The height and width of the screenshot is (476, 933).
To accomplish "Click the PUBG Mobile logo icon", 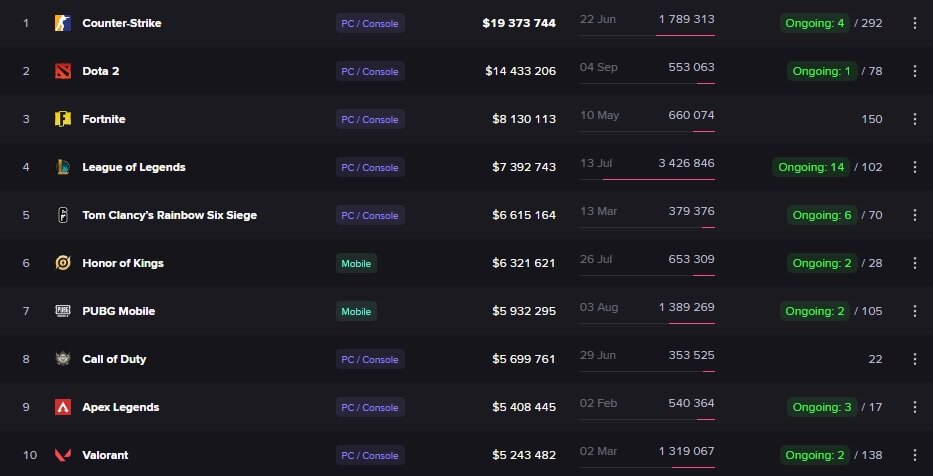I will click(63, 311).
